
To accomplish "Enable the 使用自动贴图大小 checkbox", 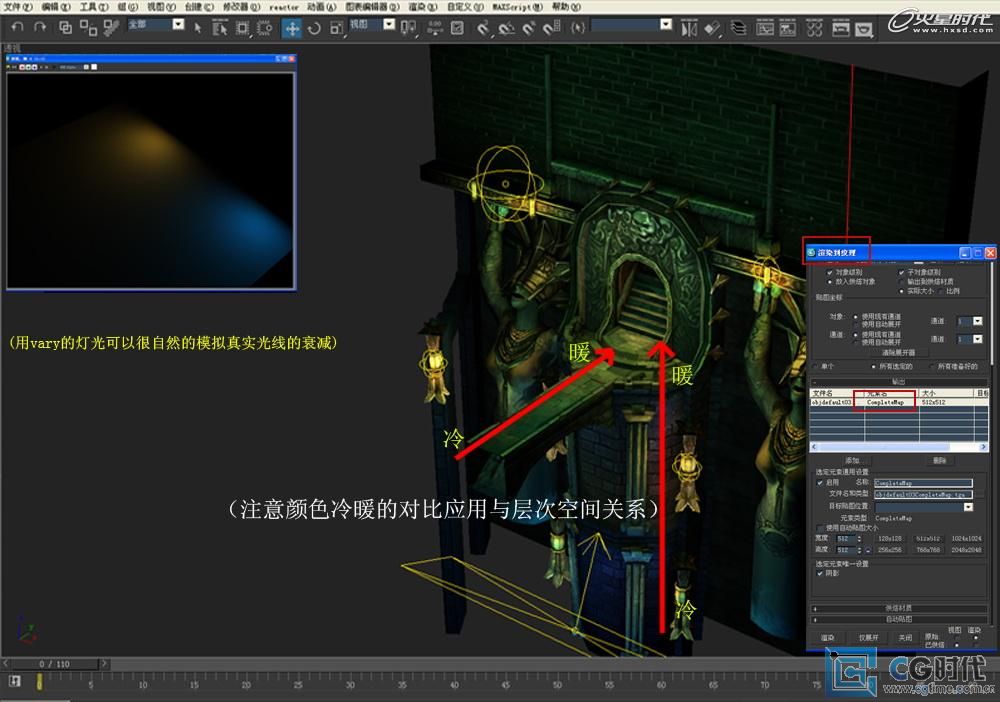I will (820, 528).
